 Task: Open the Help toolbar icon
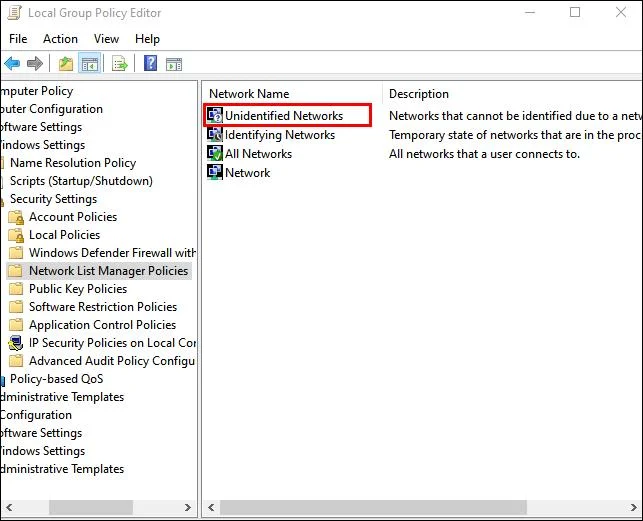(x=150, y=64)
